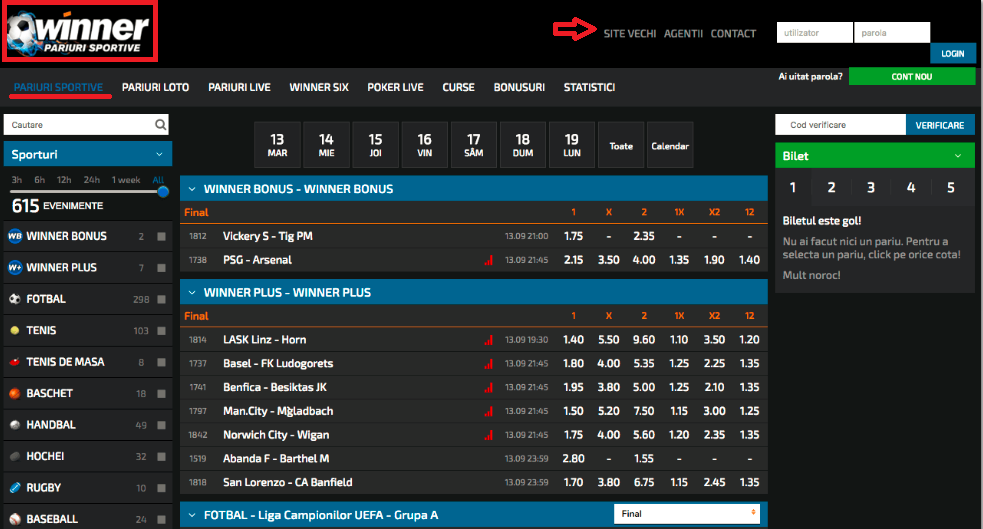This screenshot has width=983, height=529.
Task: Select the 16 VIN date button
Action: [424, 145]
